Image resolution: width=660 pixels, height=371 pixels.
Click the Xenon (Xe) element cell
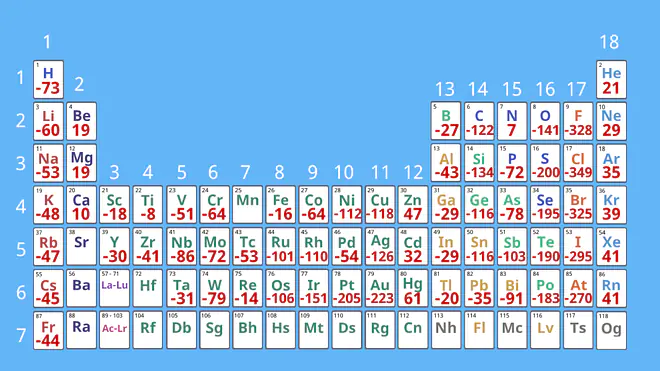click(x=611, y=247)
